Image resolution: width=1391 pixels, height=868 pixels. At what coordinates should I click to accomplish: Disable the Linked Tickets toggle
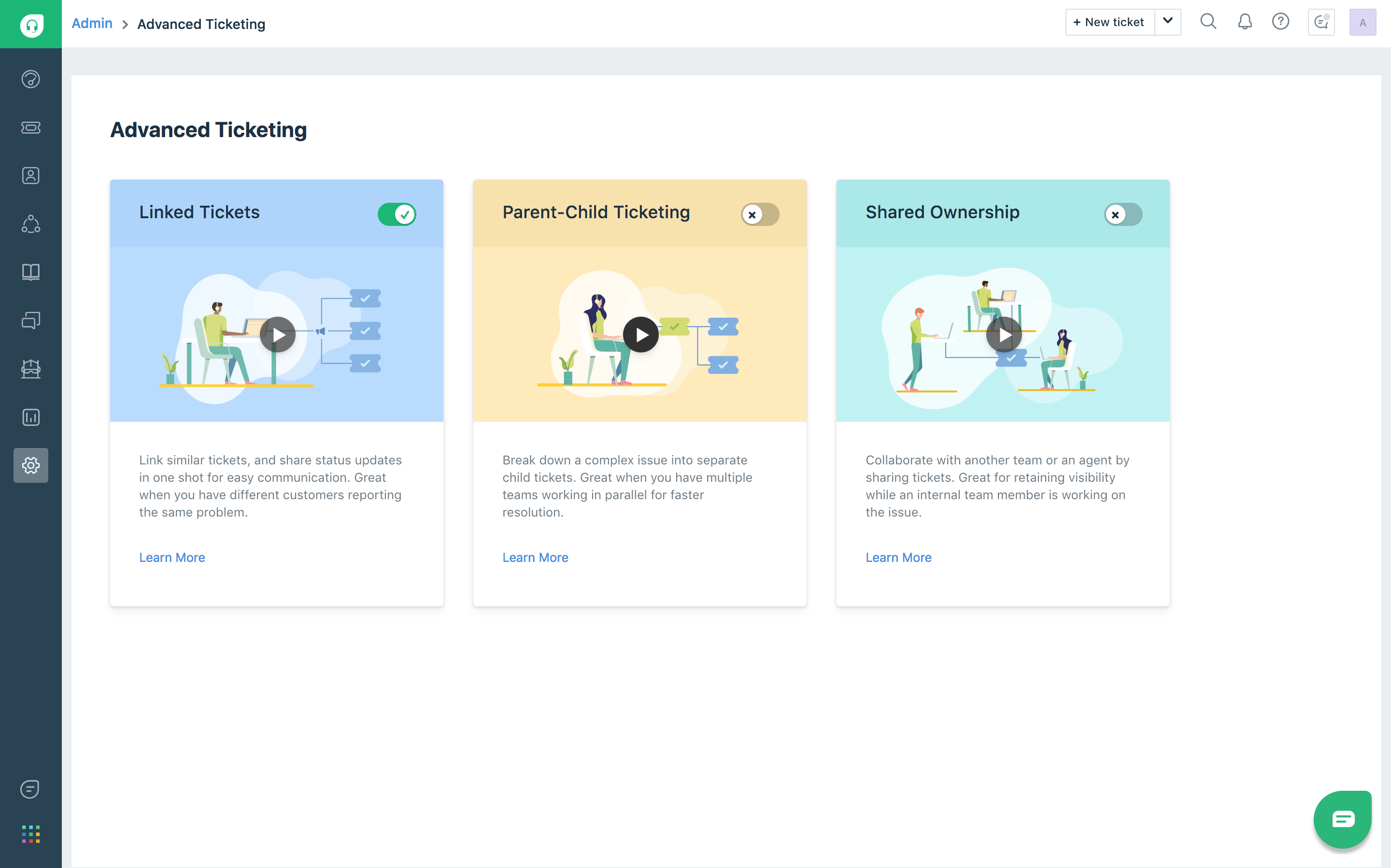396,214
